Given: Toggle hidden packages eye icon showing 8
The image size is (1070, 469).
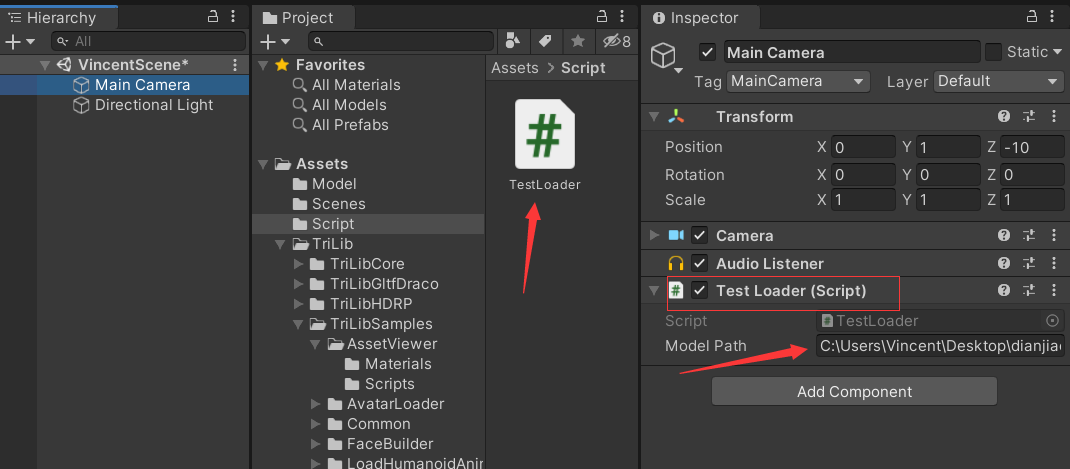Looking at the screenshot, I should (617, 42).
